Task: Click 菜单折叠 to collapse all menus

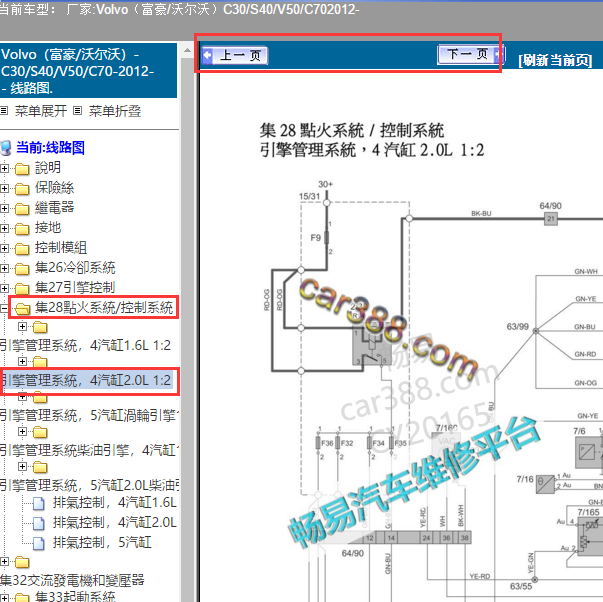Action: (x=115, y=111)
